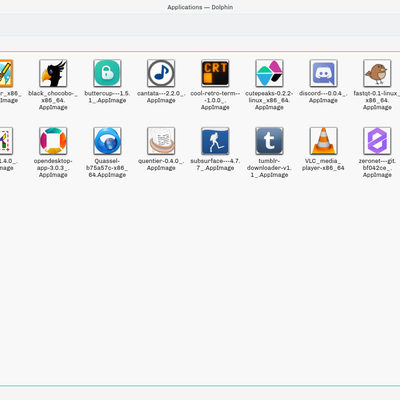Click the quentier-0.4.0_.AppImage file name
This screenshot has height=400, width=400.
(x=161, y=164)
